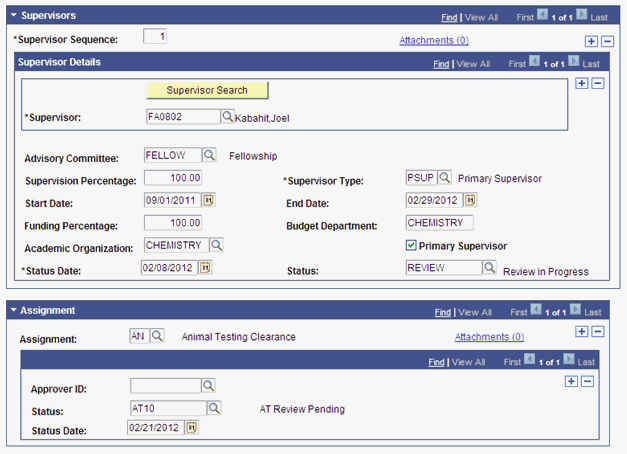Delete the Approver row

click(x=587, y=381)
